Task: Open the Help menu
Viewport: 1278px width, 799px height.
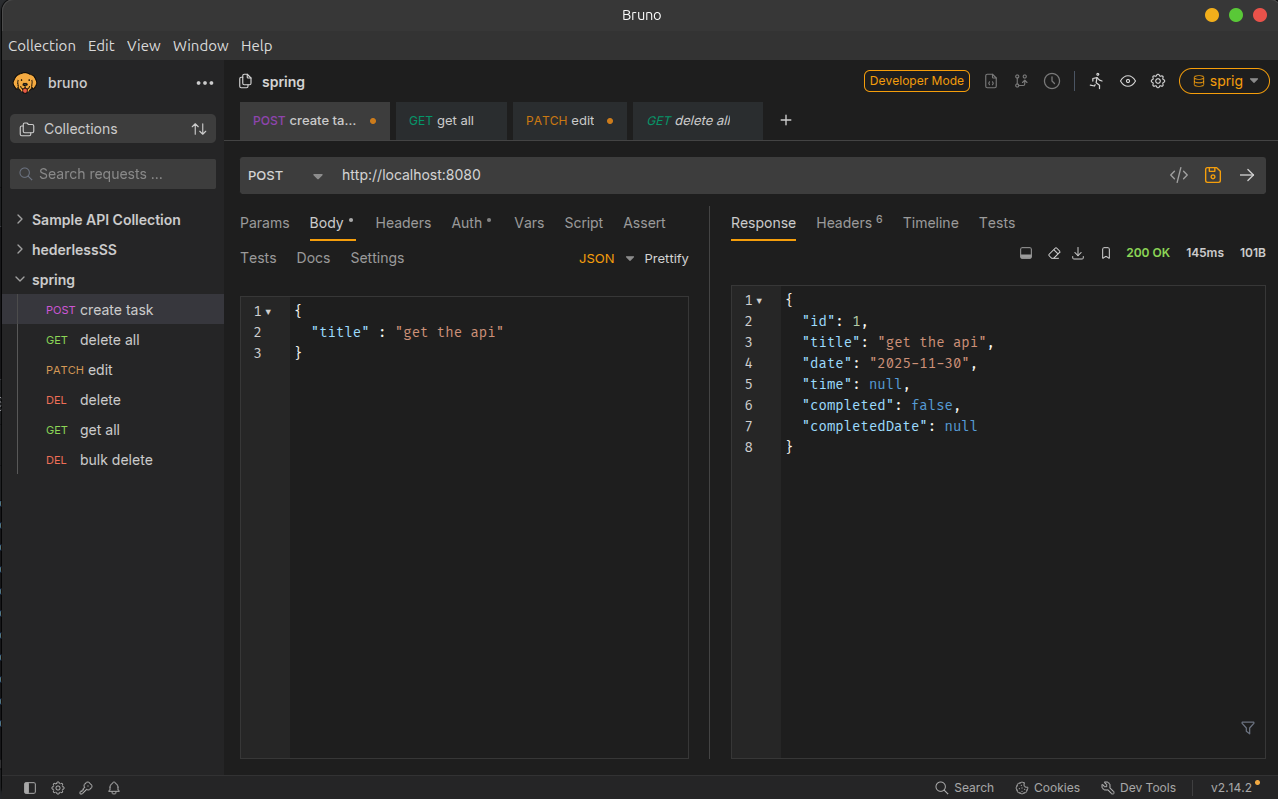Action: pos(256,46)
